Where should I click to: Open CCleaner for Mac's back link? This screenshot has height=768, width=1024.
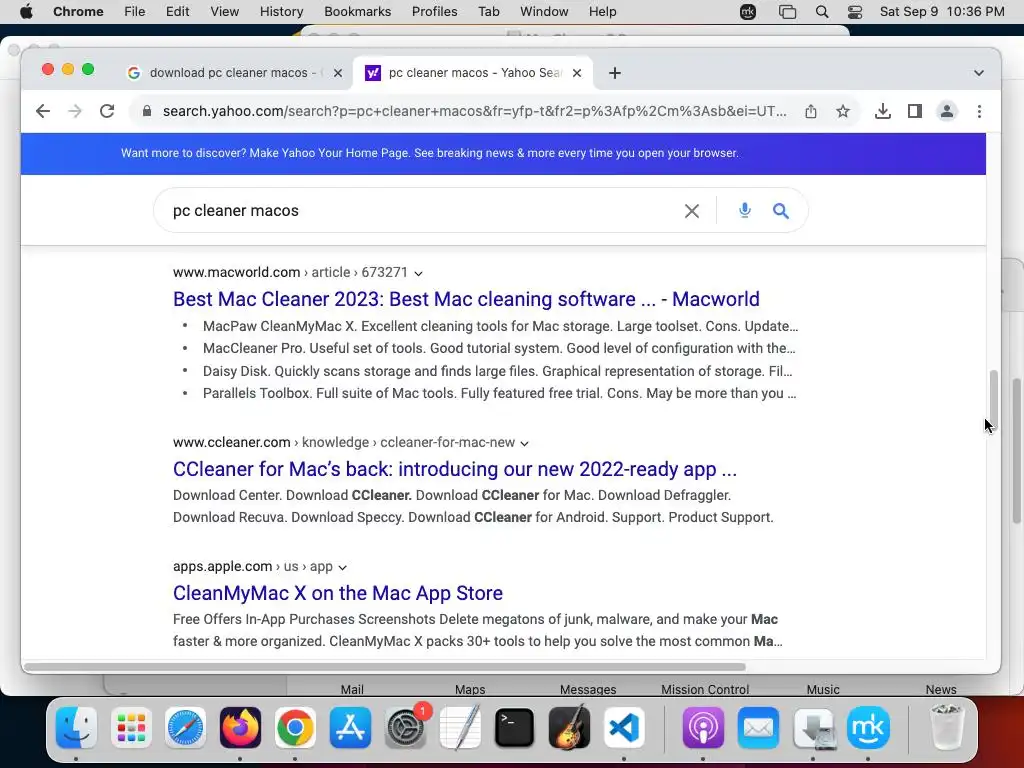point(455,470)
